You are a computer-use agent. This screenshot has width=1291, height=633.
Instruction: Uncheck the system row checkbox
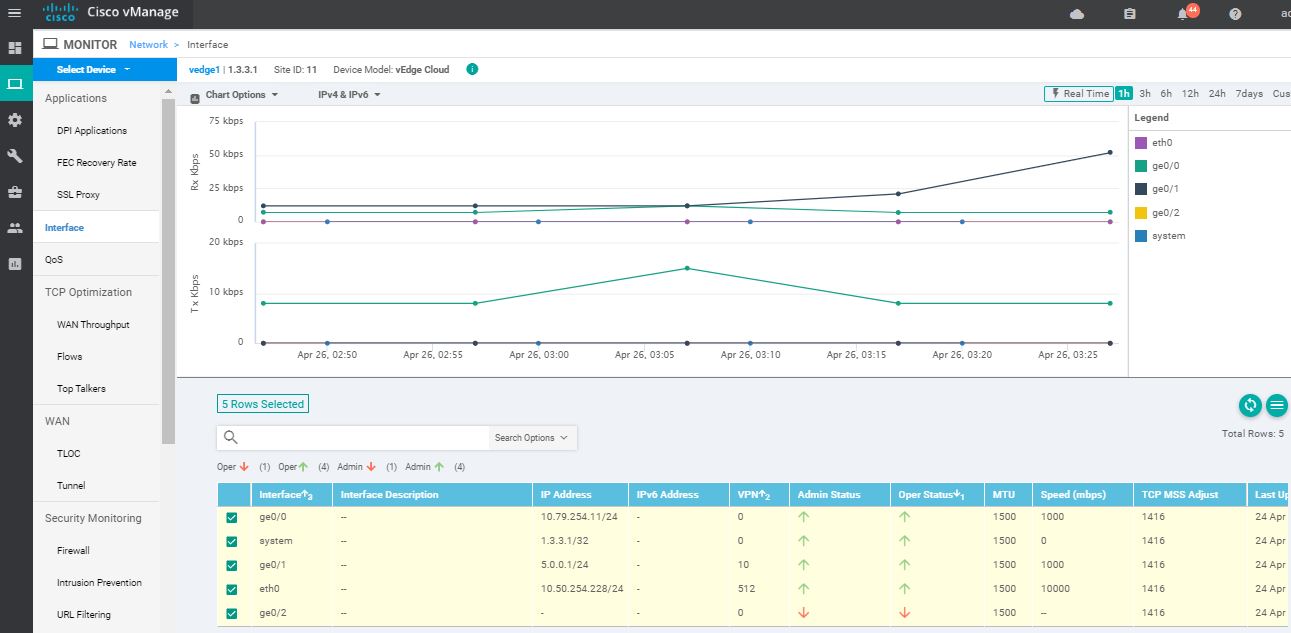click(232, 541)
